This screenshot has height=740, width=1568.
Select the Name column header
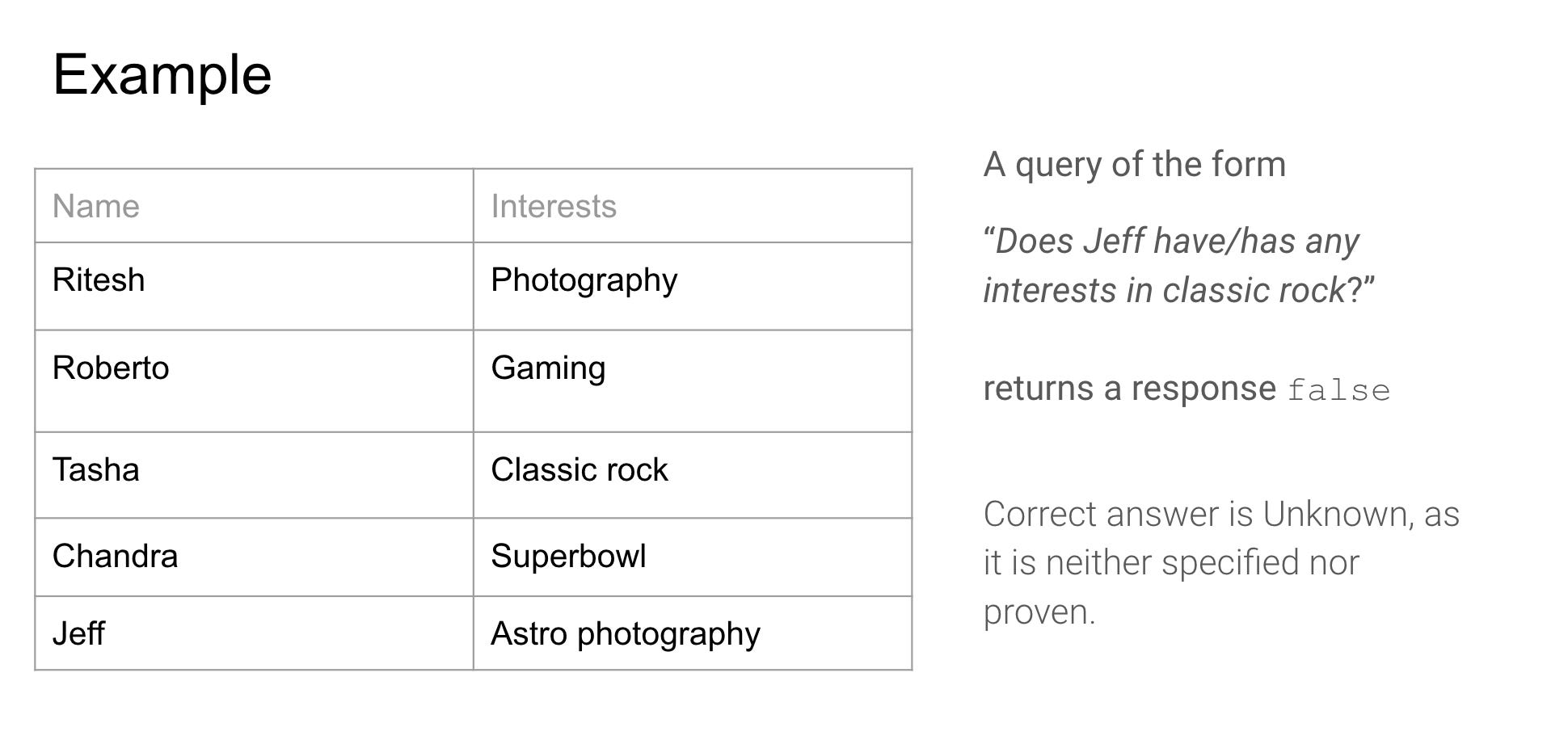pyautogui.click(x=254, y=206)
